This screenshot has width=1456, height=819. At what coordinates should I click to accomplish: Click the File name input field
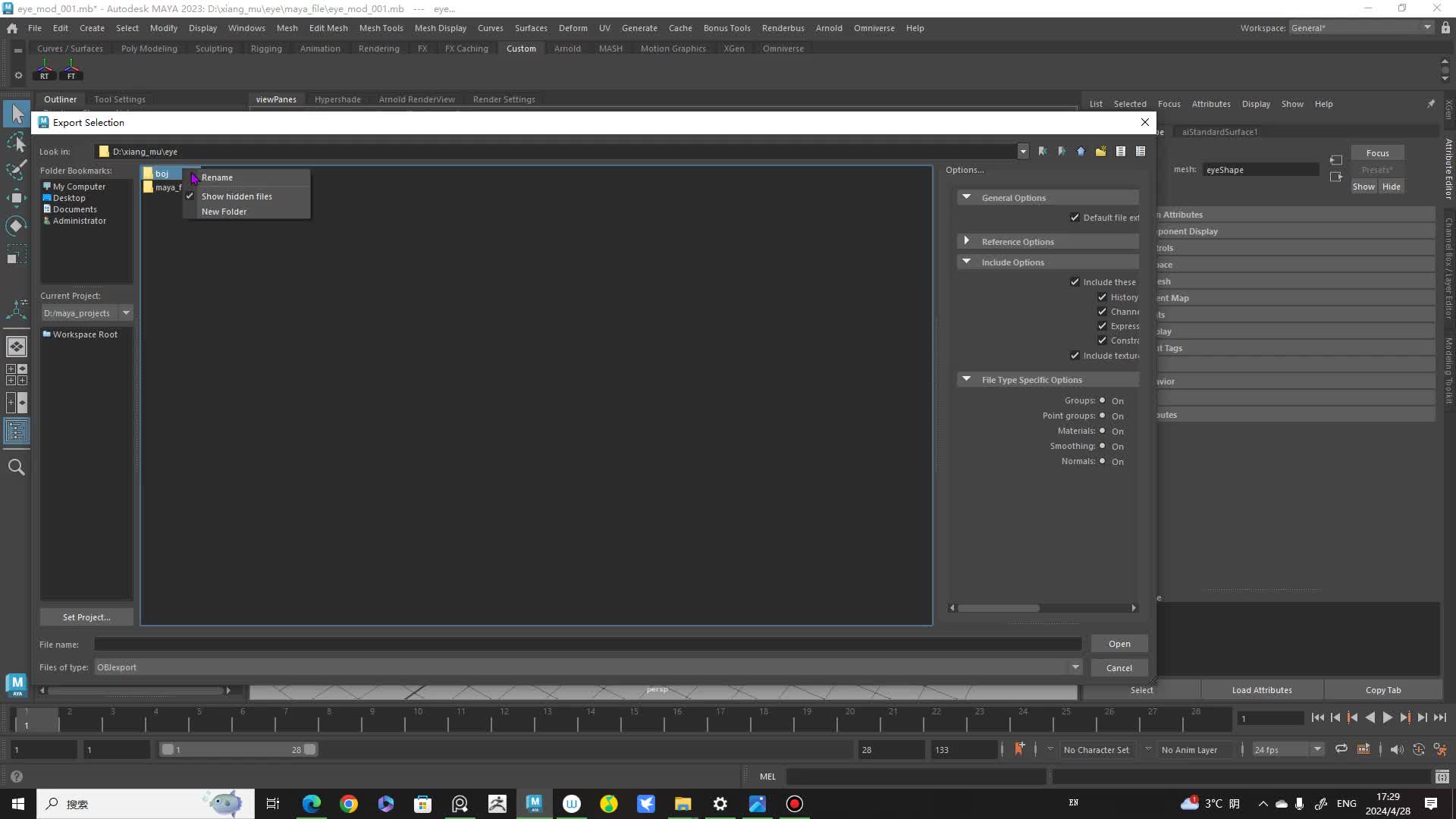[x=588, y=644]
